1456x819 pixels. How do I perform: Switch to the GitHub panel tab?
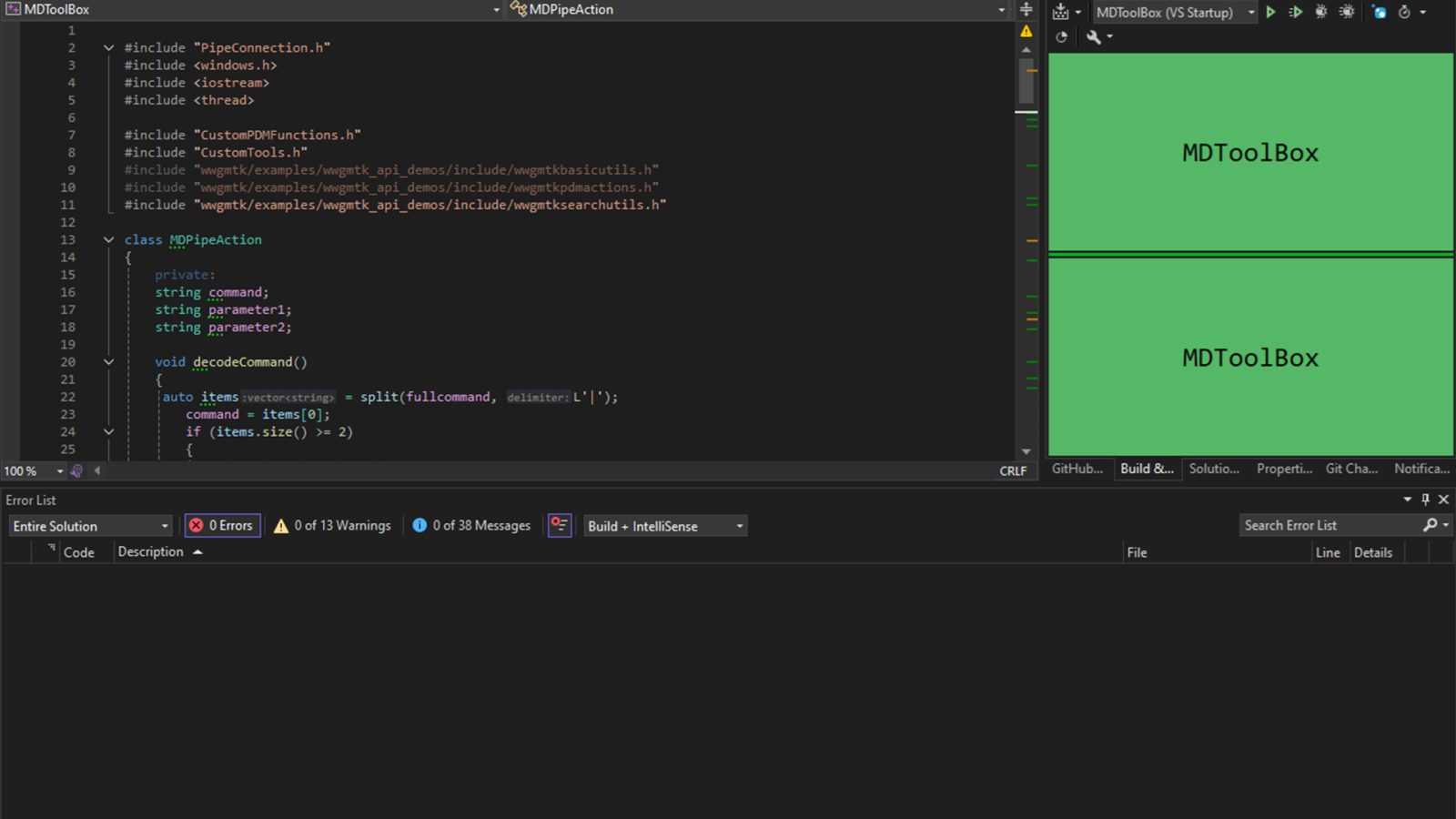click(x=1077, y=469)
